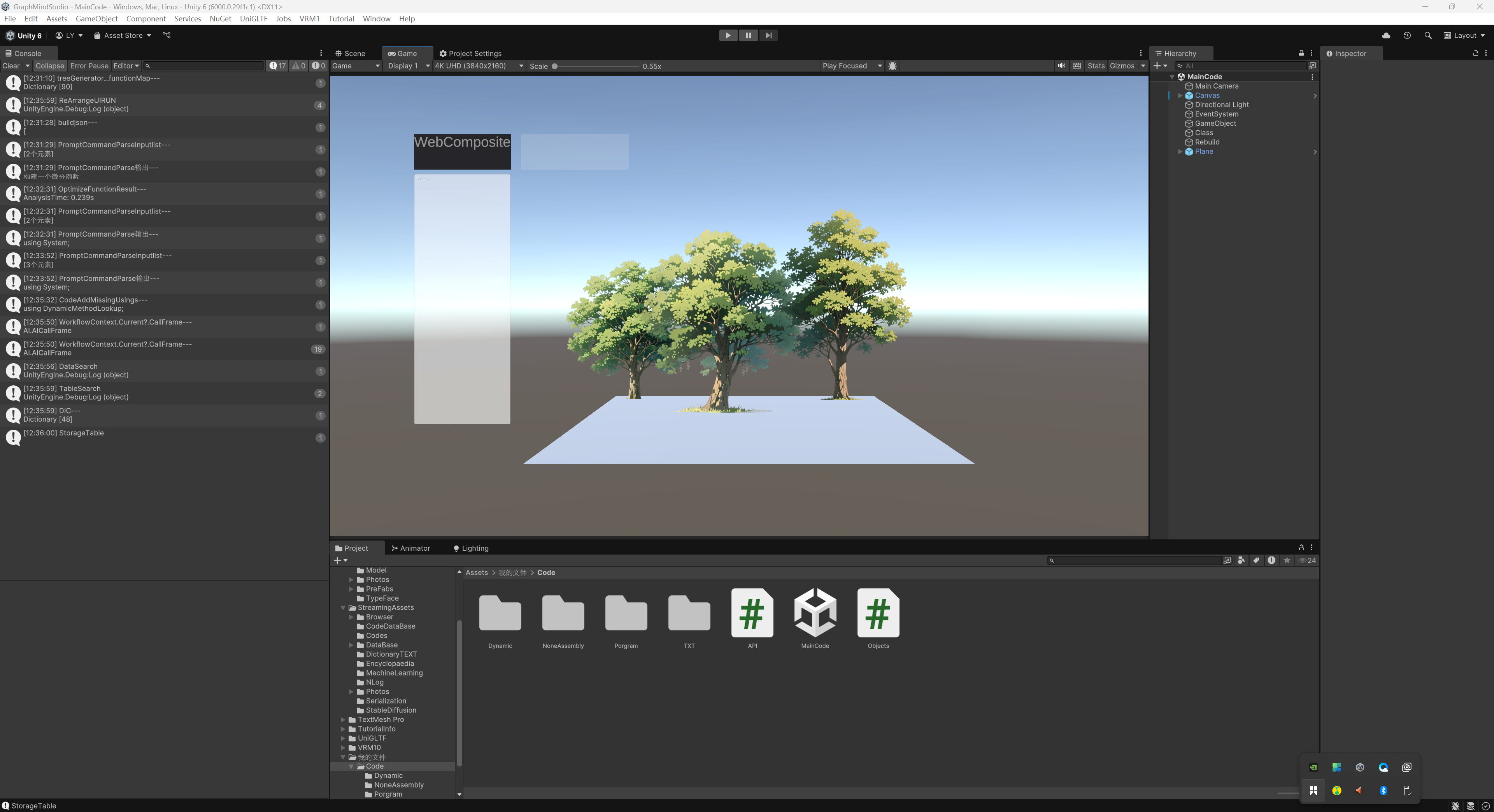Screen dimensions: 1494x812
Task: Click the Step frame button
Action: [x=768, y=35]
